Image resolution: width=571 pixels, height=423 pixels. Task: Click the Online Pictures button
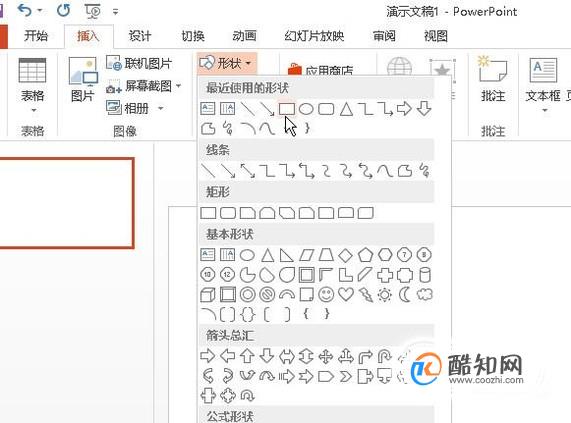[139, 63]
